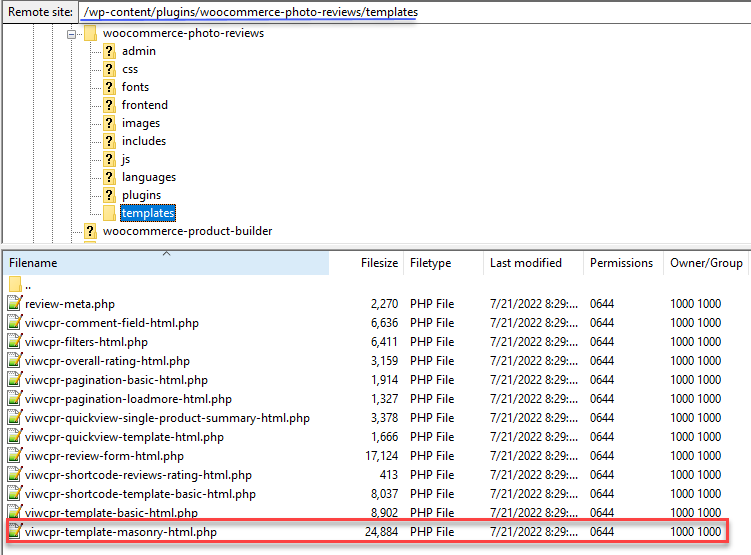
Task: Select the js folder icon
Action: [x=110, y=159]
